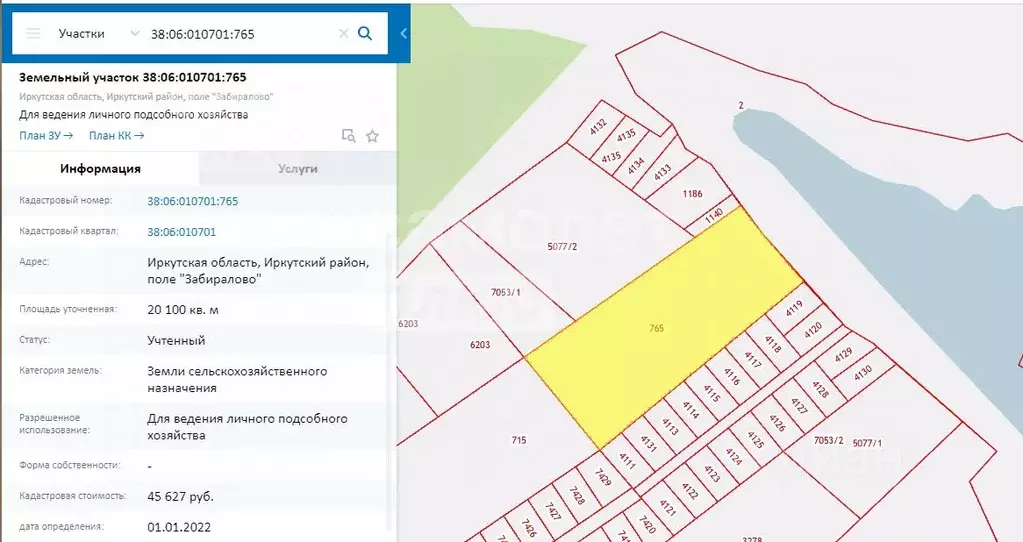1023x542 pixels.
Task: Clear the search field with X icon
Action: point(343,33)
